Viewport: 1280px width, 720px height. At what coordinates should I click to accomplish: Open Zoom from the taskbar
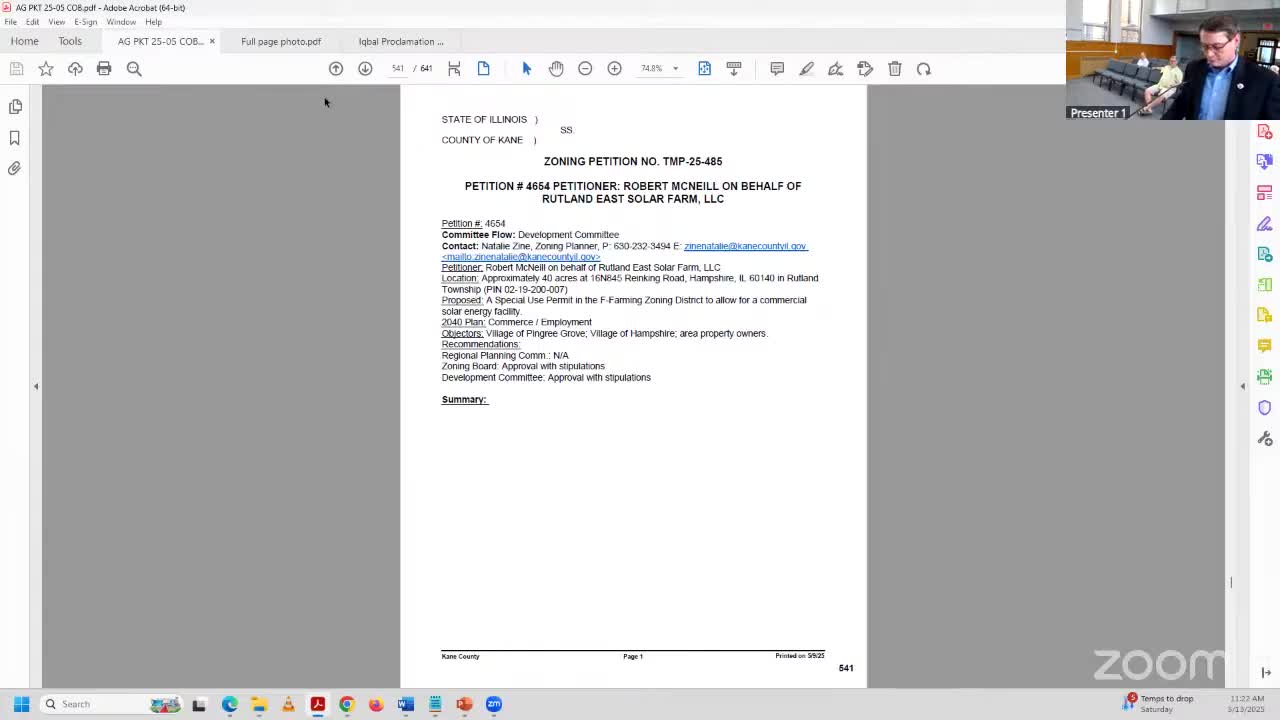pyautogui.click(x=494, y=704)
